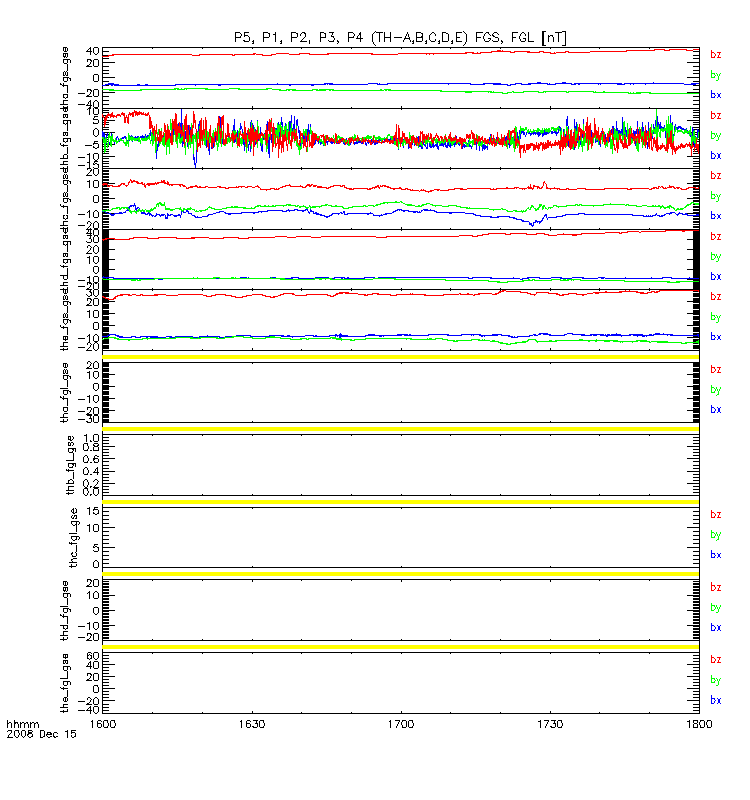Image resolution: width=750 pixels, height=800 pixels.
Task: Pick the bx legend label of the thc_fgs panel
Action: [715, 215]
